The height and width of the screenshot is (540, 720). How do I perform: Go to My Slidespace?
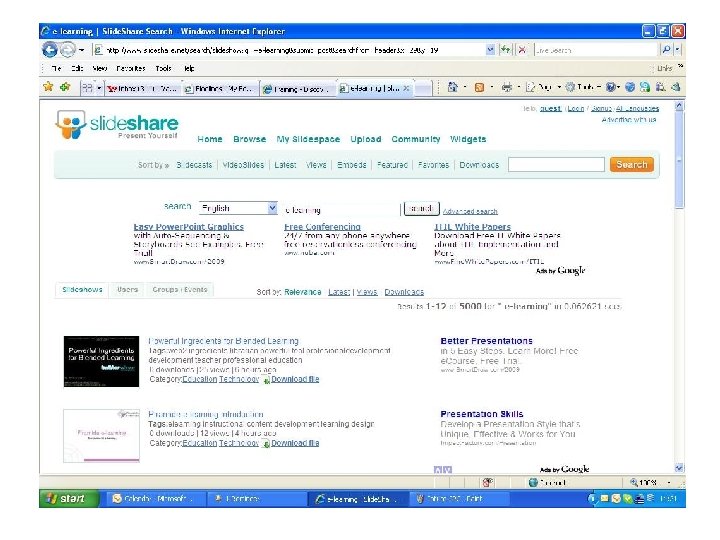308,139
